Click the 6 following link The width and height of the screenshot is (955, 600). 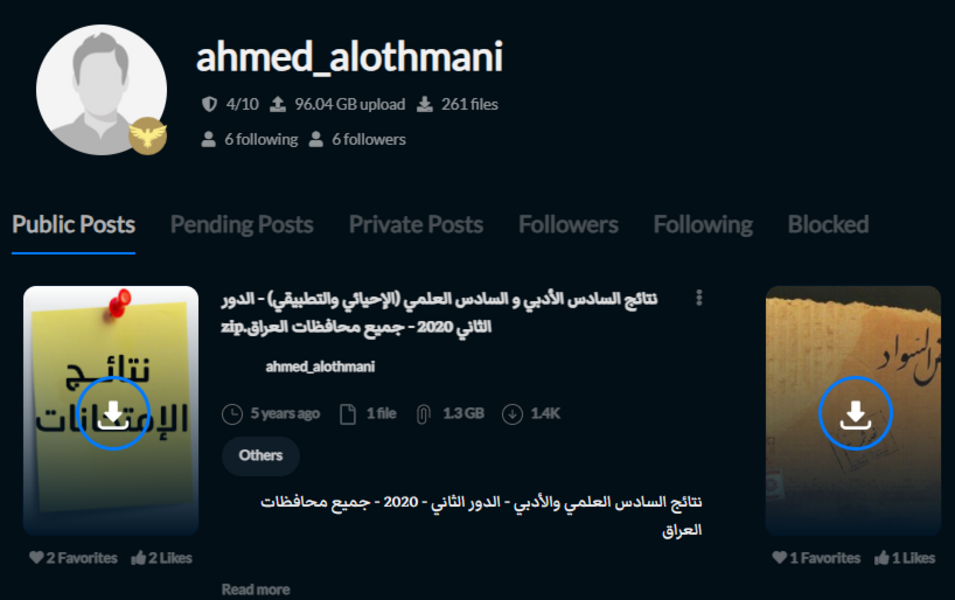coord(250,139)
